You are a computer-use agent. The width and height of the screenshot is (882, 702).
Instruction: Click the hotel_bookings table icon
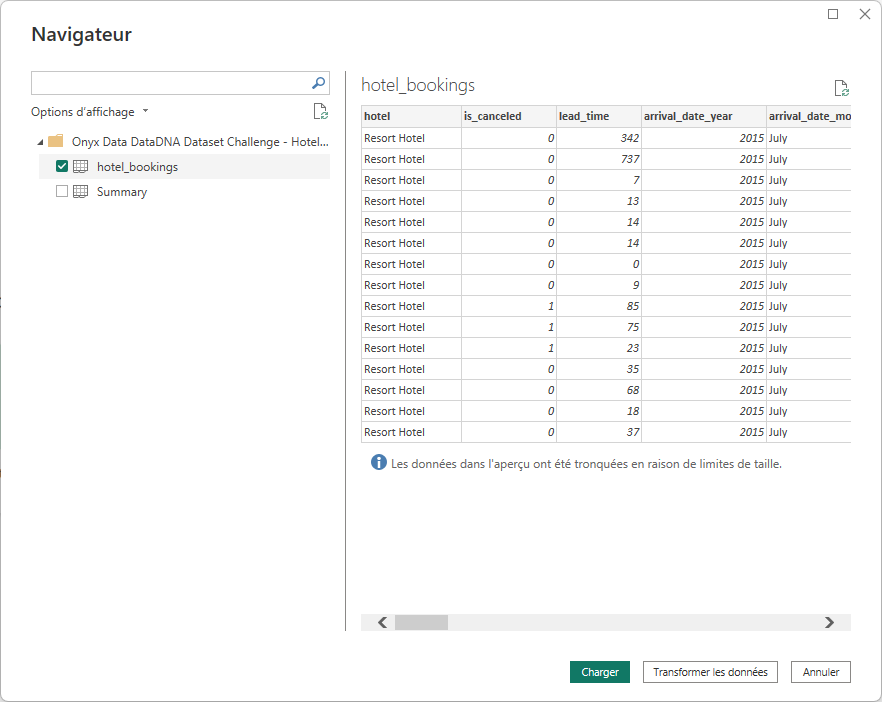click(x=80, y=166)
